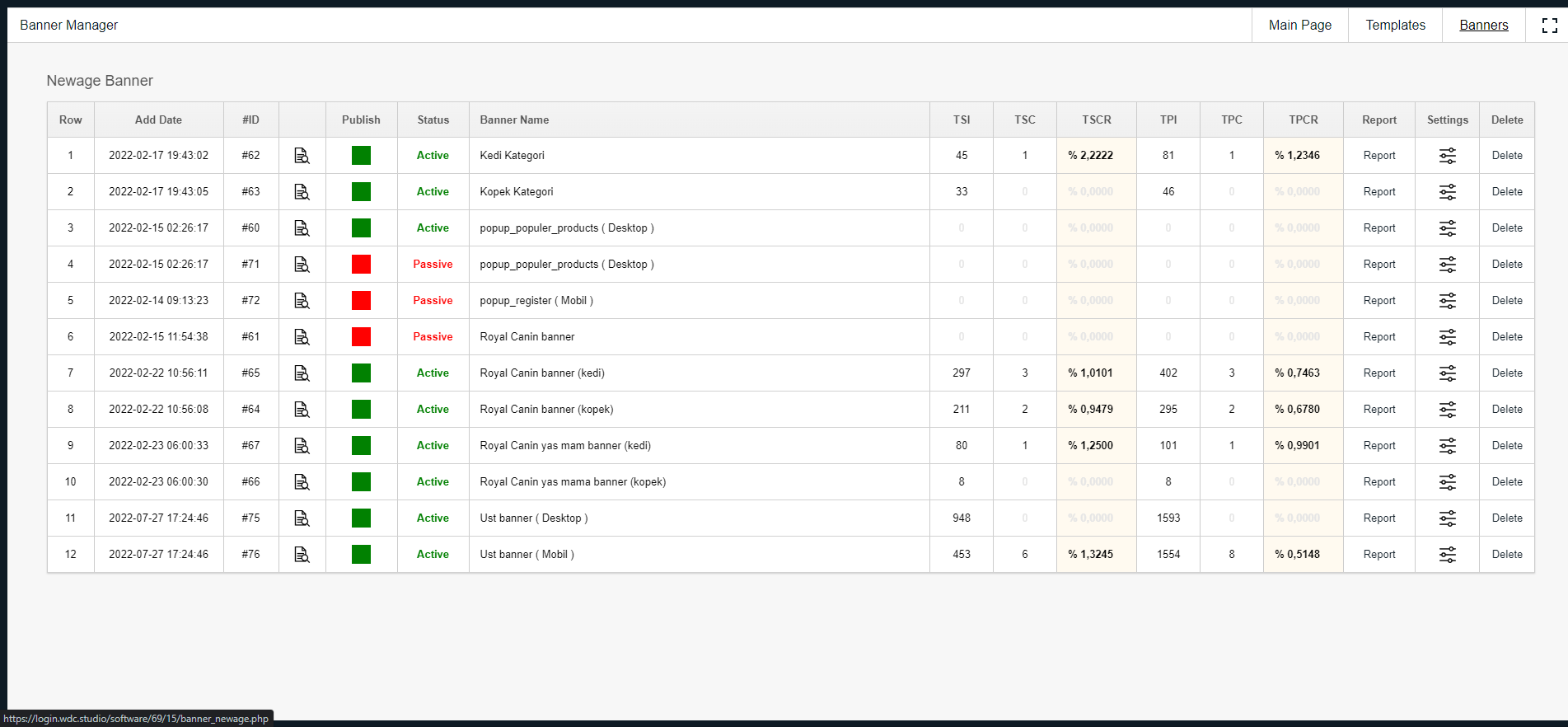Select date 2022-02-22 10:56:11

[x=158, y=373]
